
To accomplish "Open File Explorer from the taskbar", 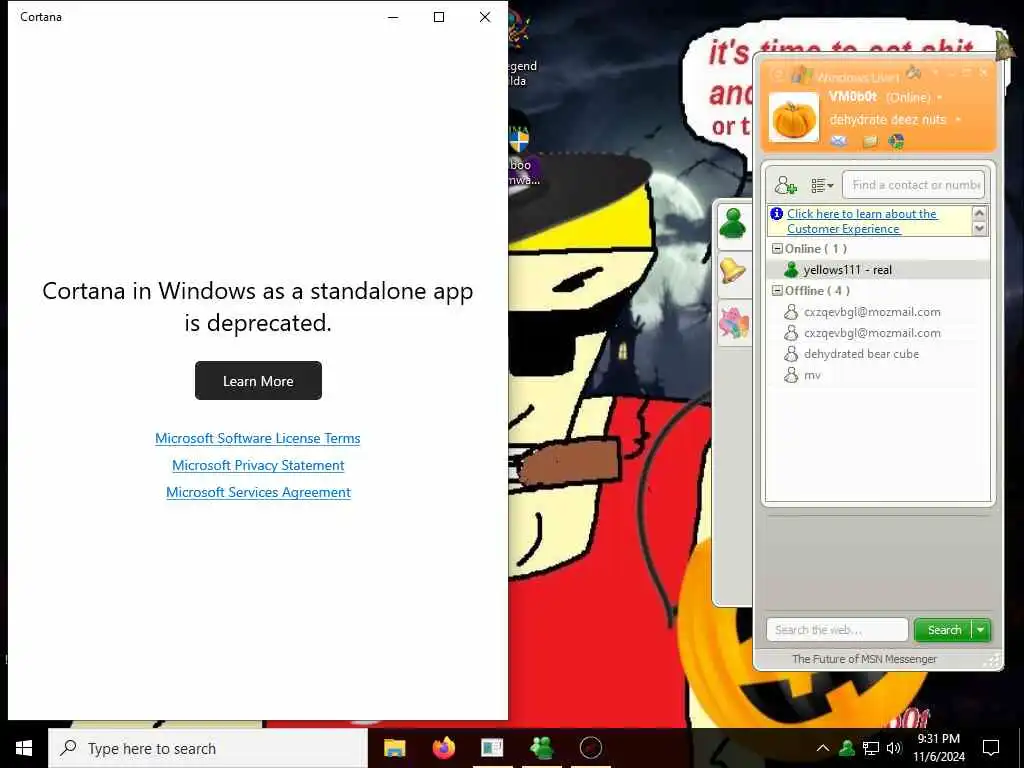I will point(394,748).
